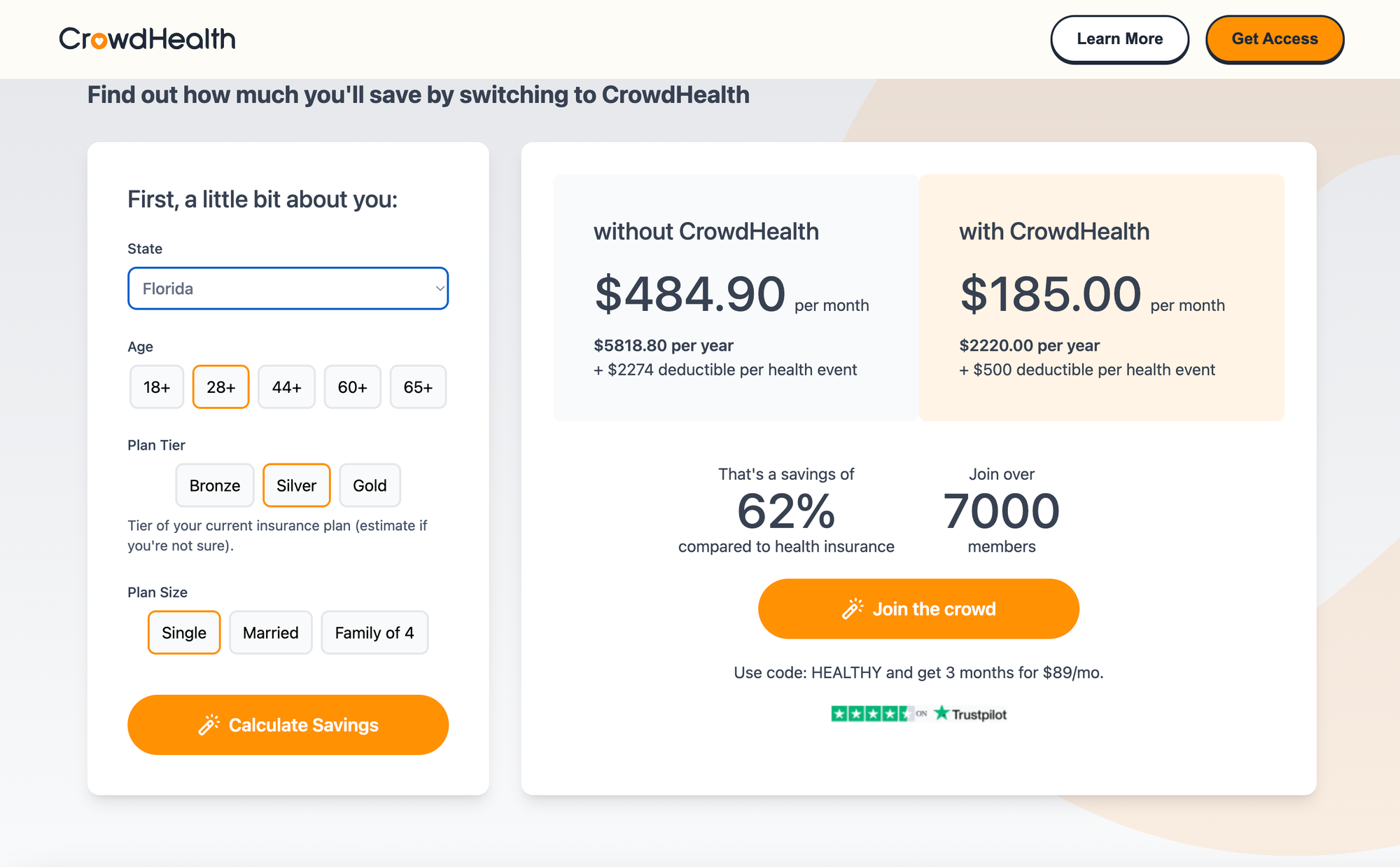1400x867 pixels.
Task: Click the with CrowdHealth pricing panel
Action: [1101, 297]
